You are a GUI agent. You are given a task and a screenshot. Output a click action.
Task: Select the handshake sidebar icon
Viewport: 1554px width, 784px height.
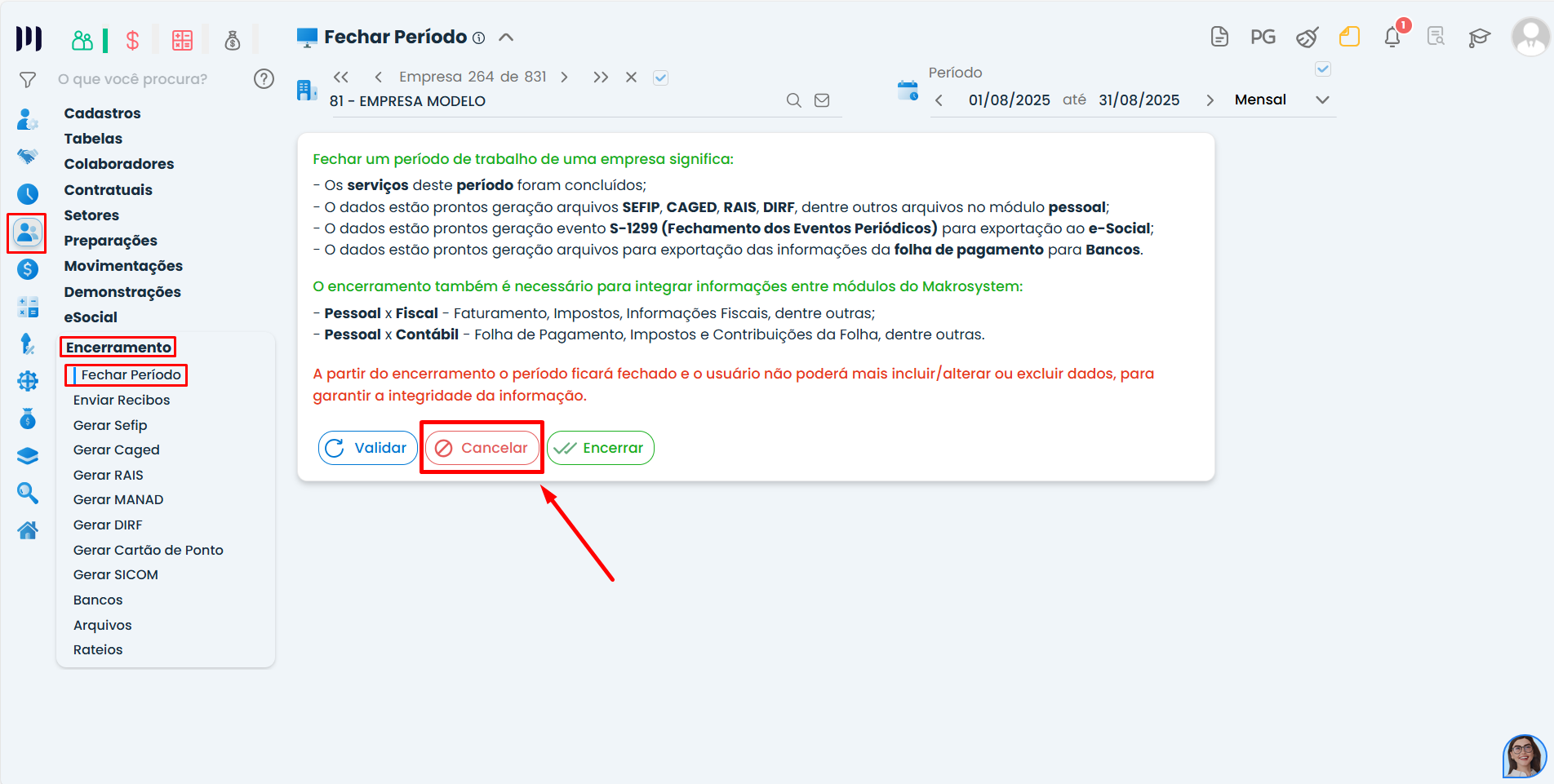[28, 156]
